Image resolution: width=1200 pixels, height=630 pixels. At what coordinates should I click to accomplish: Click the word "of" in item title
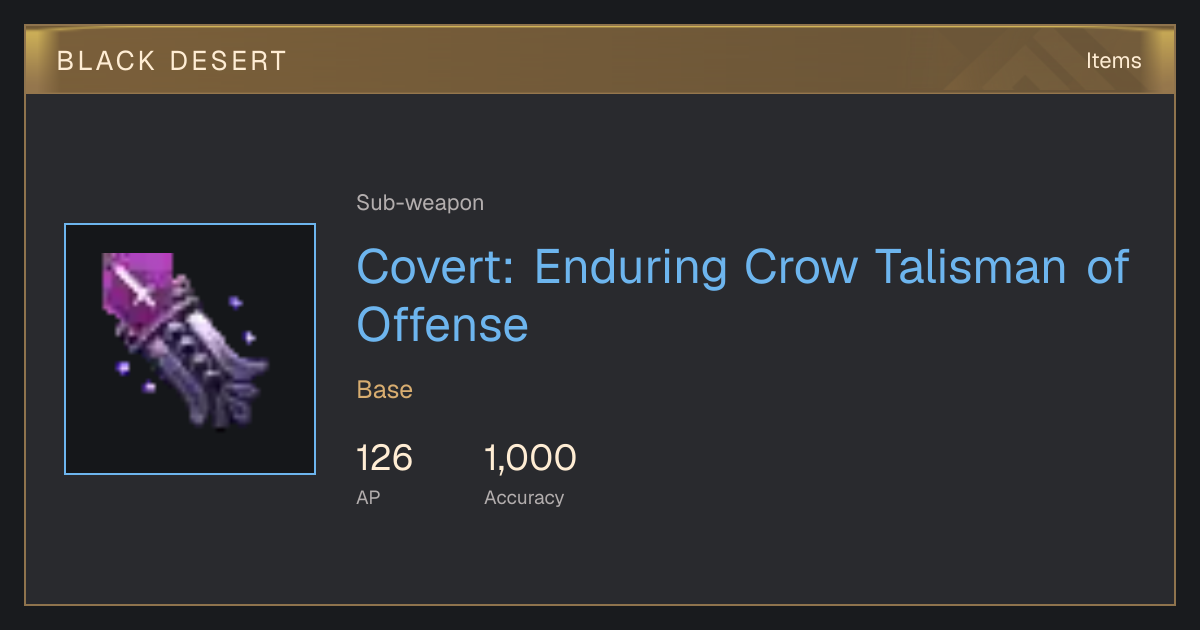point(1107,267)
